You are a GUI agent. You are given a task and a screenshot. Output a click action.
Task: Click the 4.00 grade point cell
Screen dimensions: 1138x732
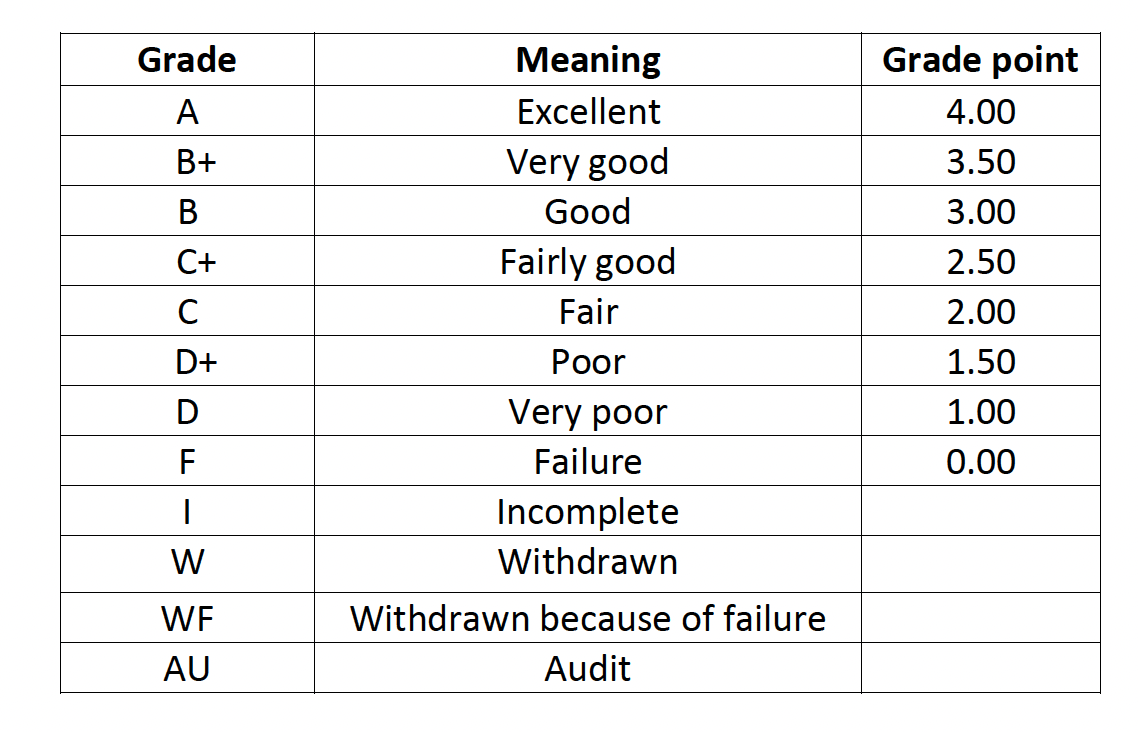pos(980,111)
